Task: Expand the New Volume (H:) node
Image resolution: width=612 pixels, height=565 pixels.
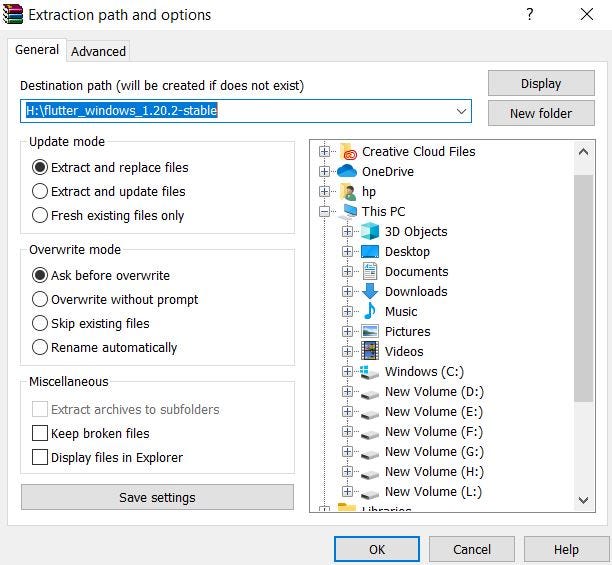Action: pos(347,471)
